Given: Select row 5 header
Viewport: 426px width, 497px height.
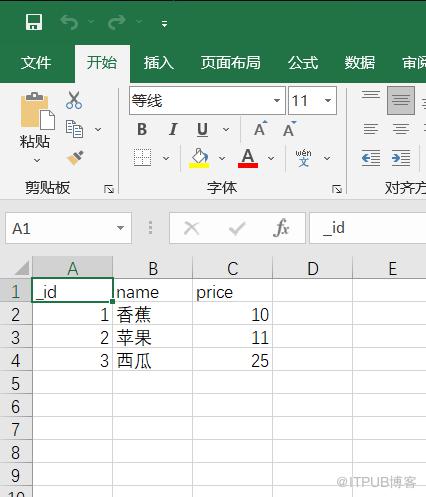Looking at the screenshot, I should [16, 383].
